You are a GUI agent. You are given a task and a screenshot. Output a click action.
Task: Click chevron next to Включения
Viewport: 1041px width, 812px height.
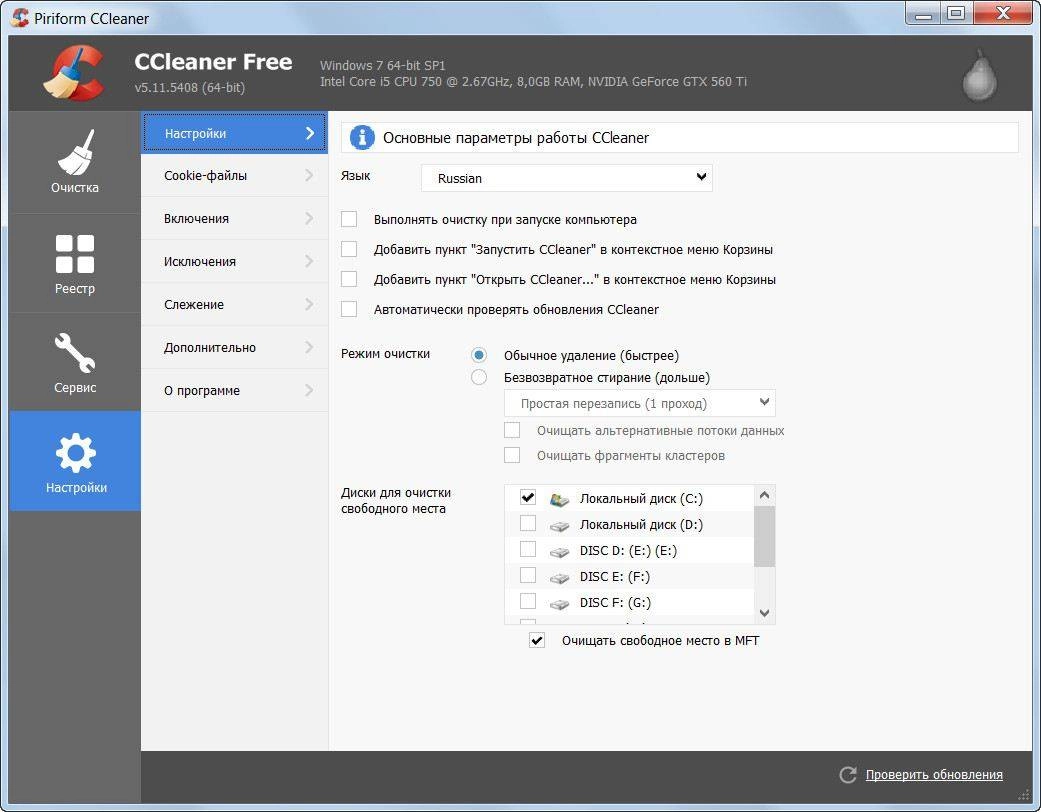[x=309, y=218]
